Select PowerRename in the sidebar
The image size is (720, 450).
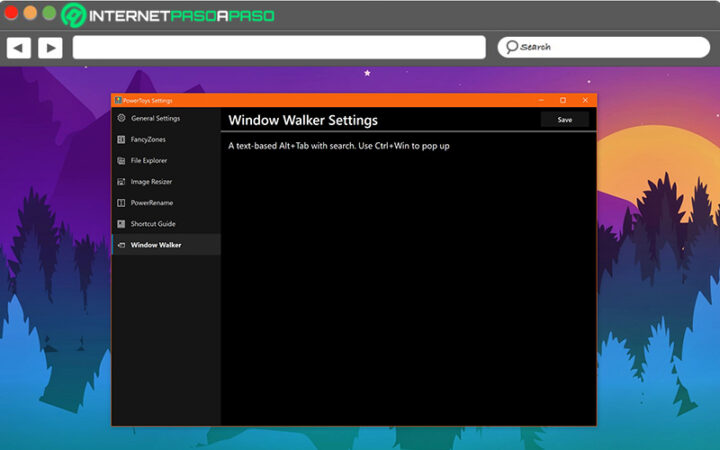(x=151, y=203)
